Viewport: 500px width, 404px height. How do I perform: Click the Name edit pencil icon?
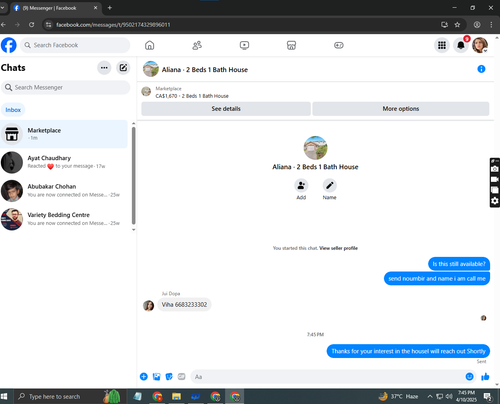(x=329, y=186)
